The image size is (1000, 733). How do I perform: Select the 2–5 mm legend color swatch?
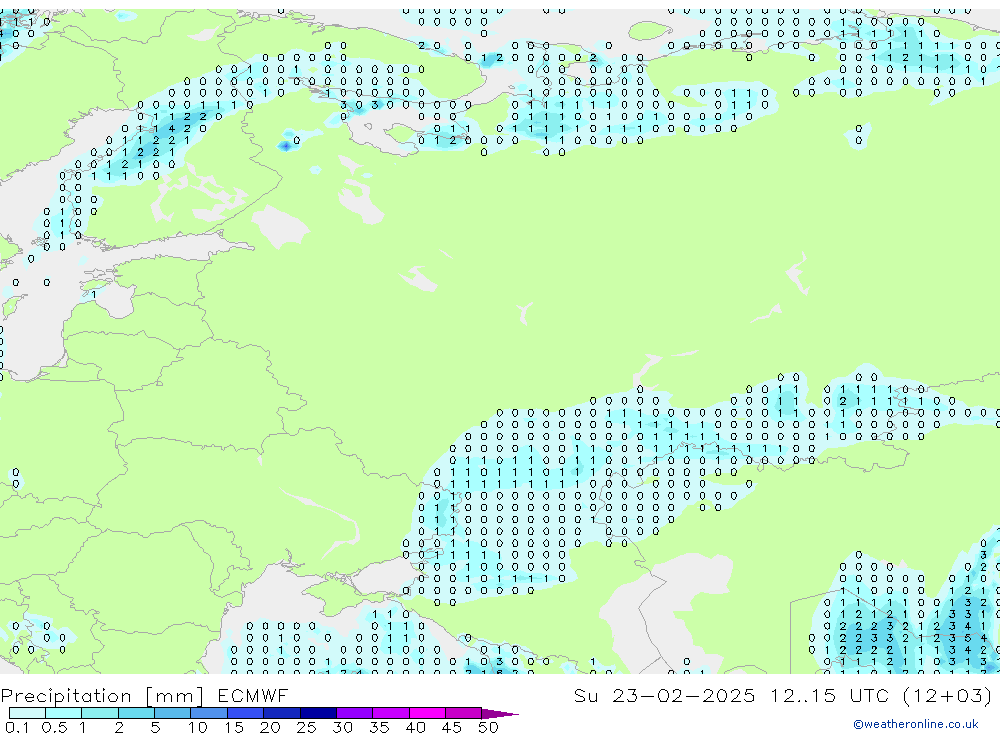pos(136,713)
